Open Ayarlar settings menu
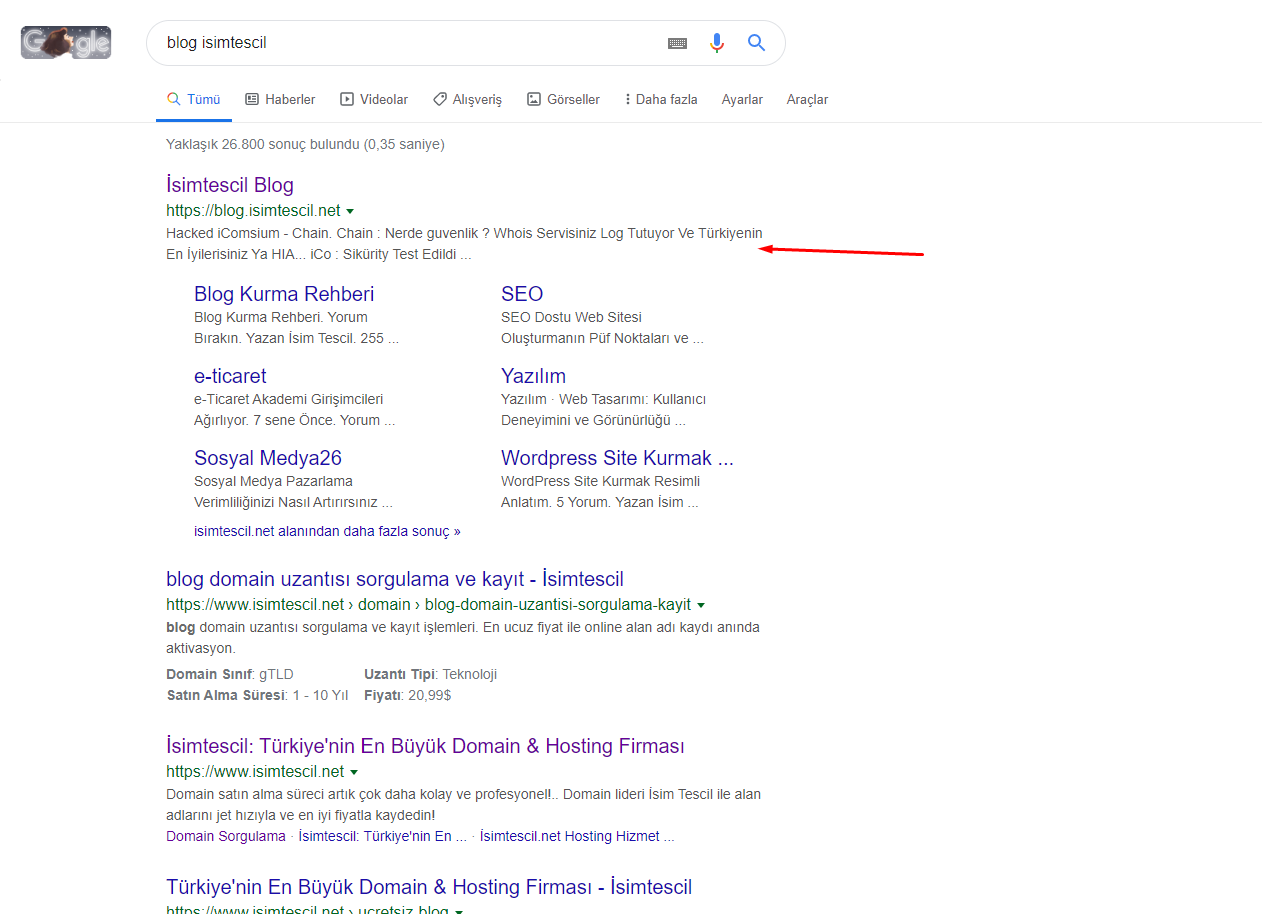 tap(742, 99)
